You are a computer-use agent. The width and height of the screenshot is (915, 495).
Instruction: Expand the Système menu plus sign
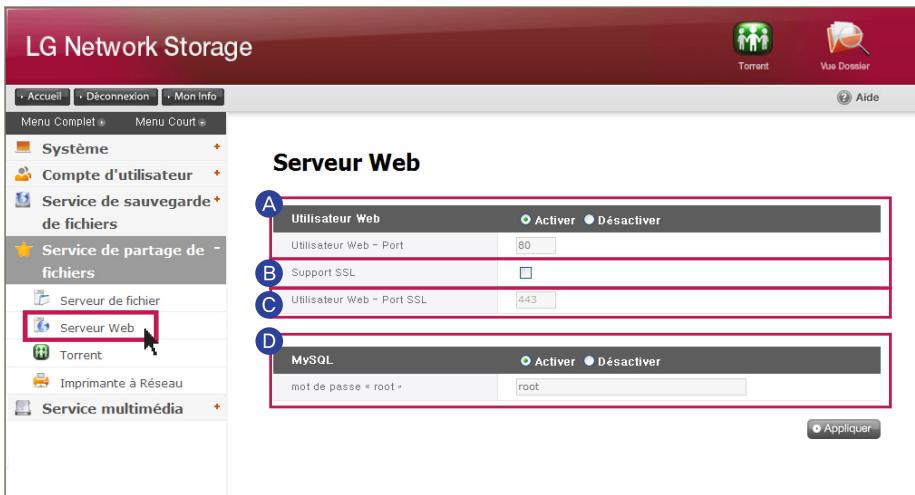pos(217,147)
